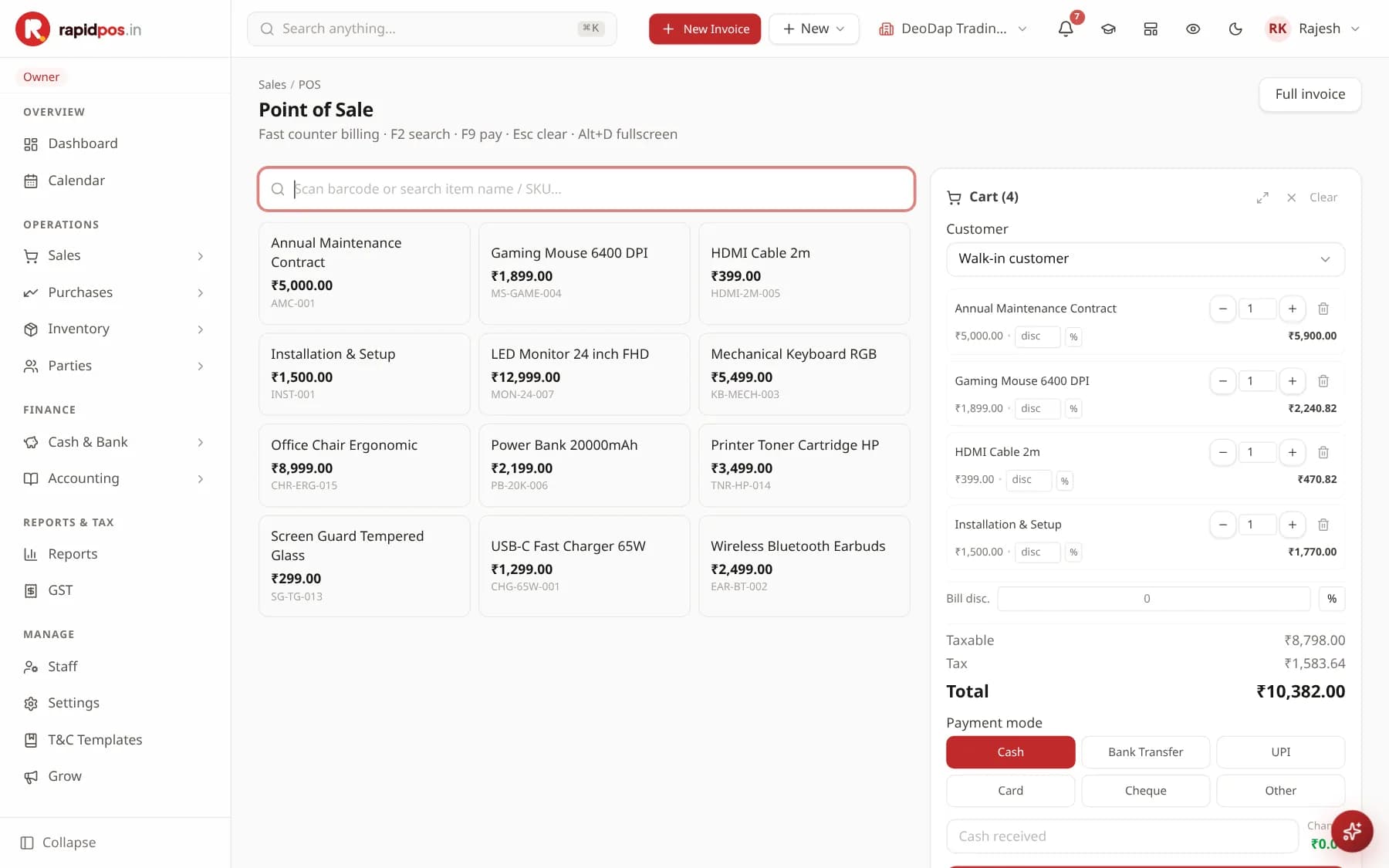The height and width of the screenshot is (868, 1389).
Task: Expand the Purchases sidebar section
Action: pyautogui.click(x=115, y=292)
